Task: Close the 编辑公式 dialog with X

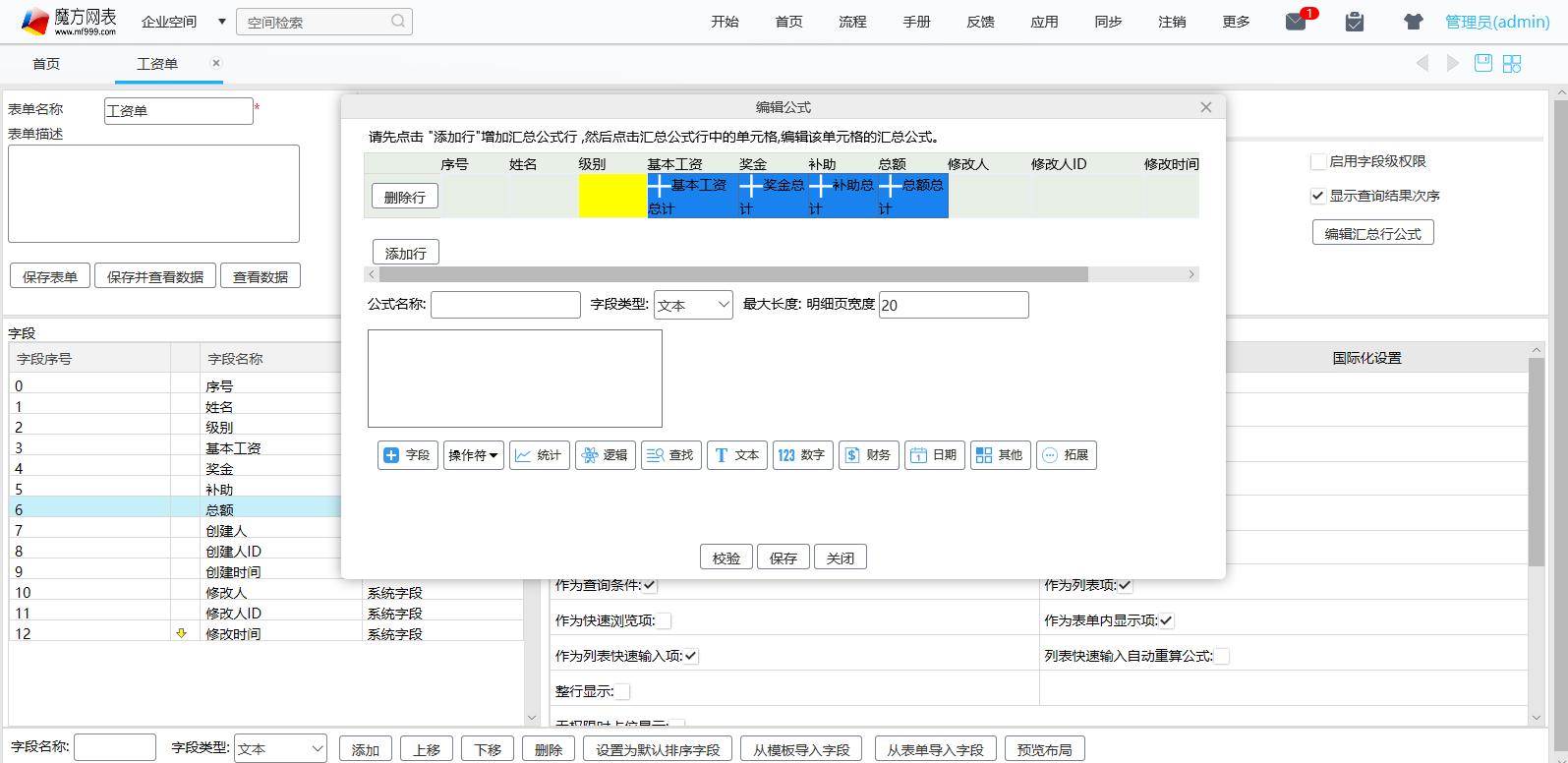Action: 1206,107
